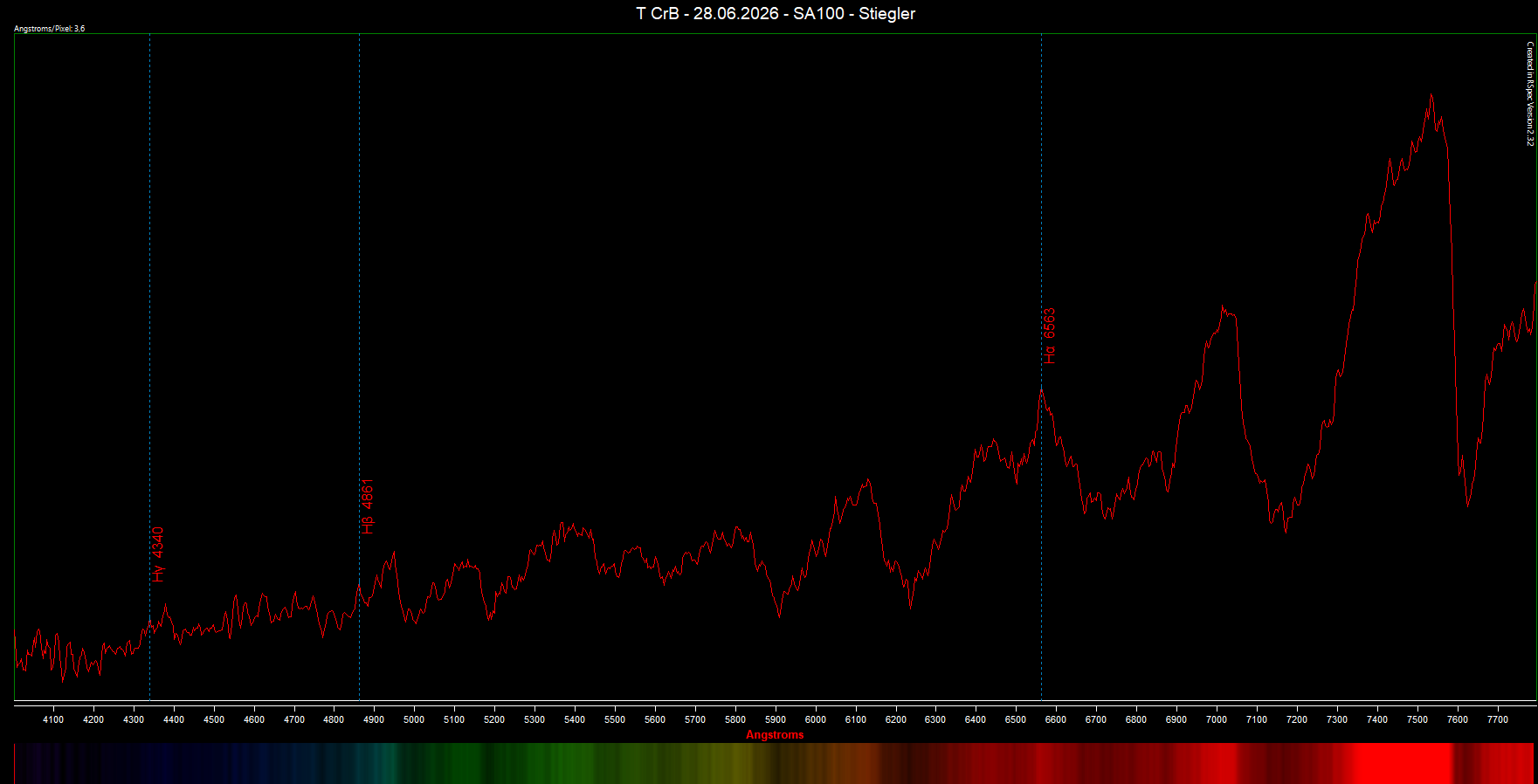The width and height of the screenshot is (1538, 784).
Task: Click the bright red band in spectrum strip
Action: point(1402,763)
